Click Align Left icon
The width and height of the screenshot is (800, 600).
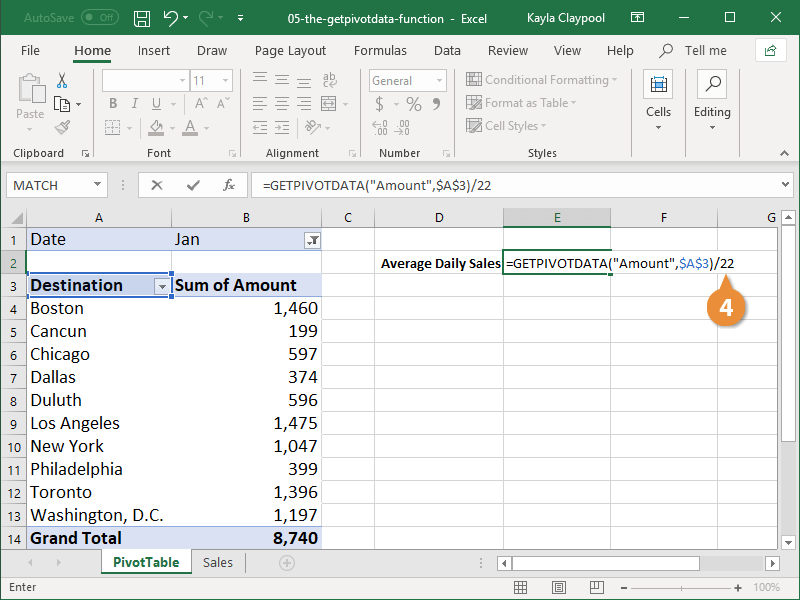click(x=260, y=104)
